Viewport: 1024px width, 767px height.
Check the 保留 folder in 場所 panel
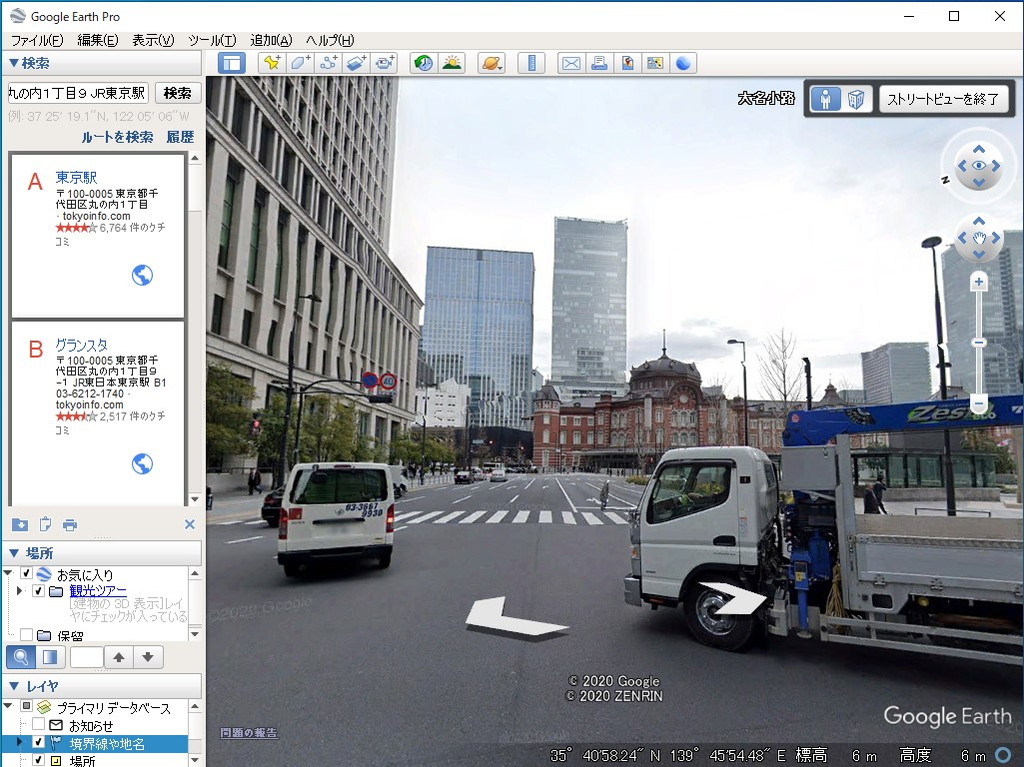25,634
